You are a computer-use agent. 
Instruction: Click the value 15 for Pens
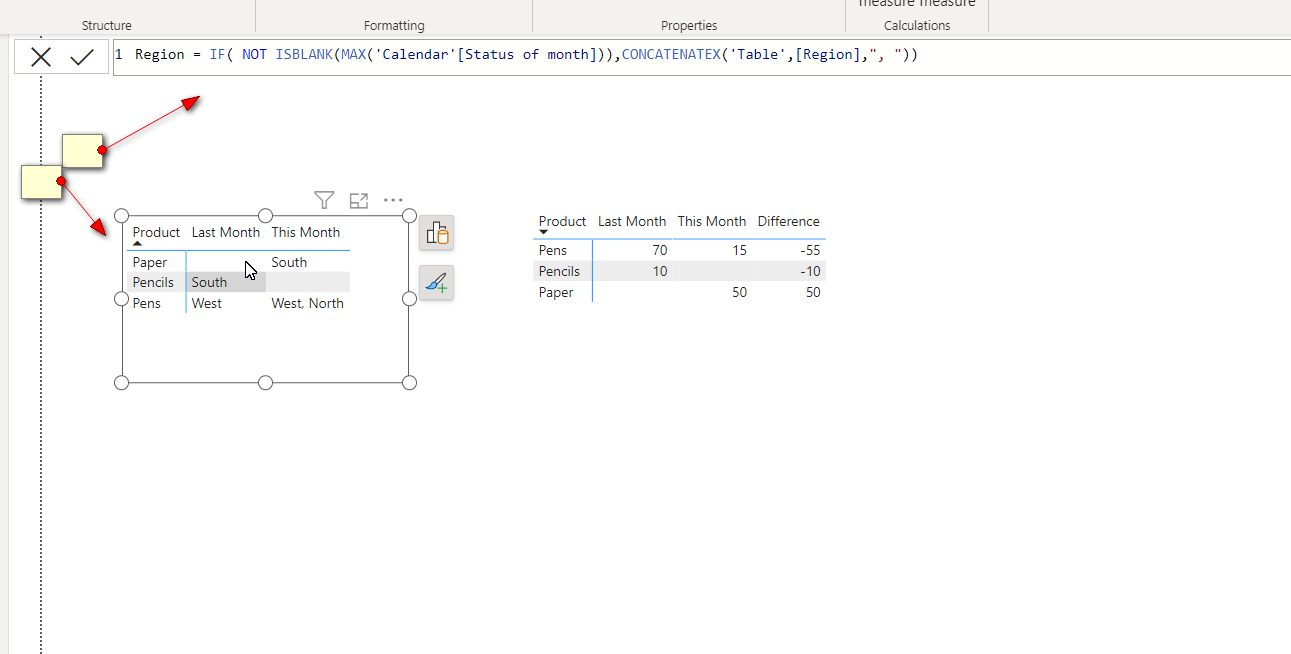click(x=738, y=250)
